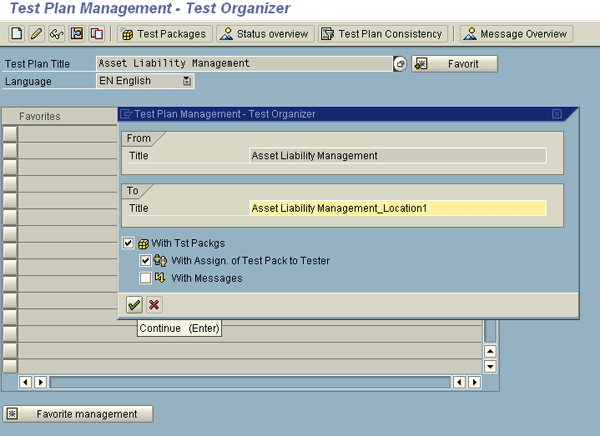
Task: Click the right-end horizontal scroll left arrow
Action: pyautogui.click(x=459, y=382)
